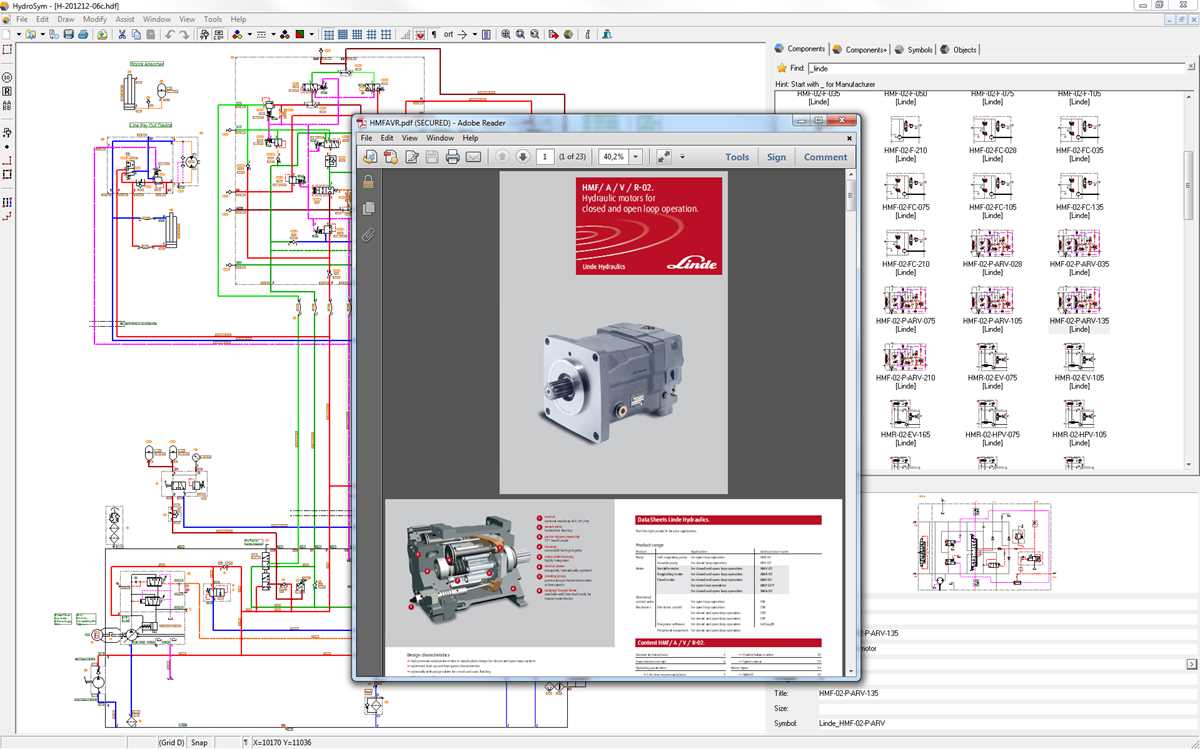Open HydroSym Modify menu
The height and width of the screenshot is (749, 1200).
95,19
